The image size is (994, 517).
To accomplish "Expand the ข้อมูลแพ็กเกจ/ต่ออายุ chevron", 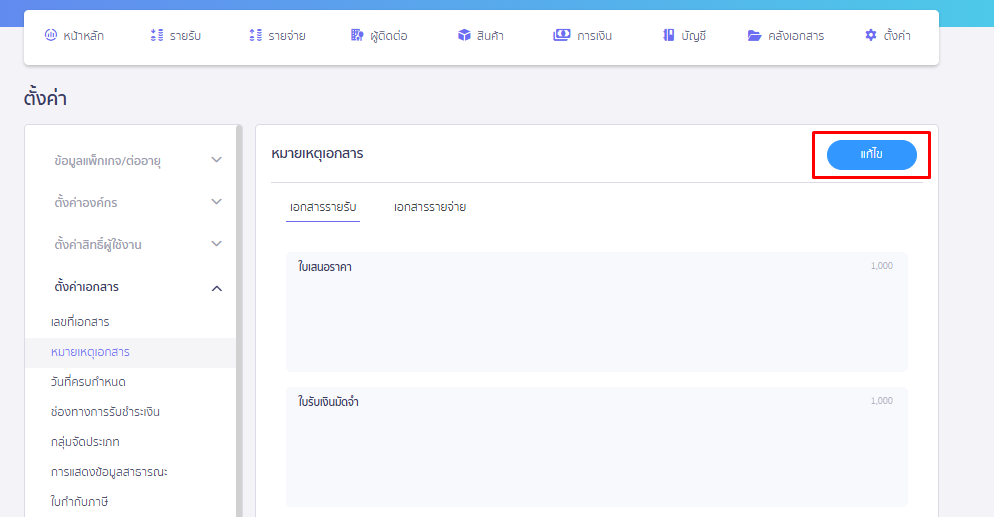I will click(x=216, y=160).
